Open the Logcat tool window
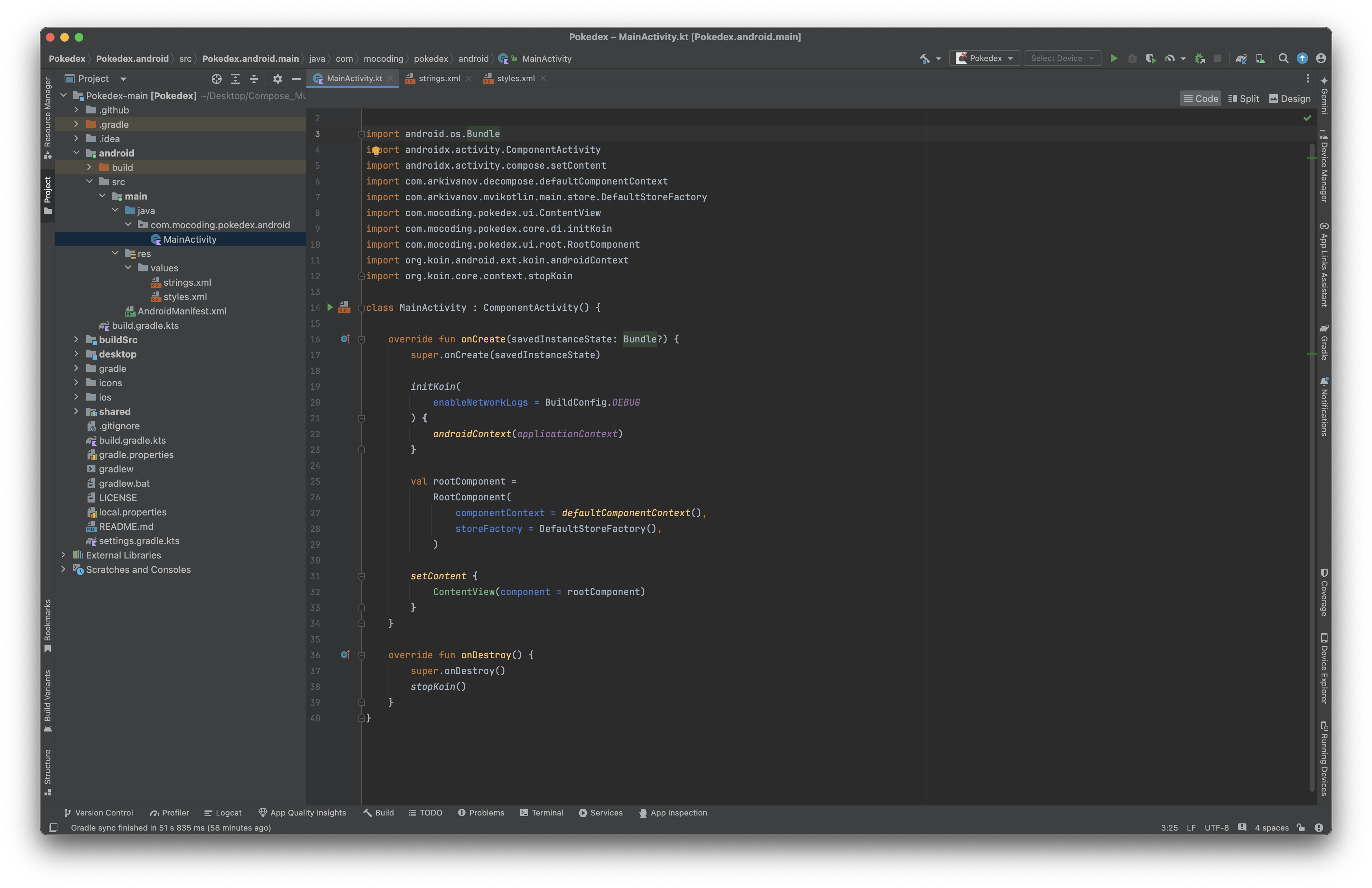The image size is (1372, 888). (x=223, y=813)
